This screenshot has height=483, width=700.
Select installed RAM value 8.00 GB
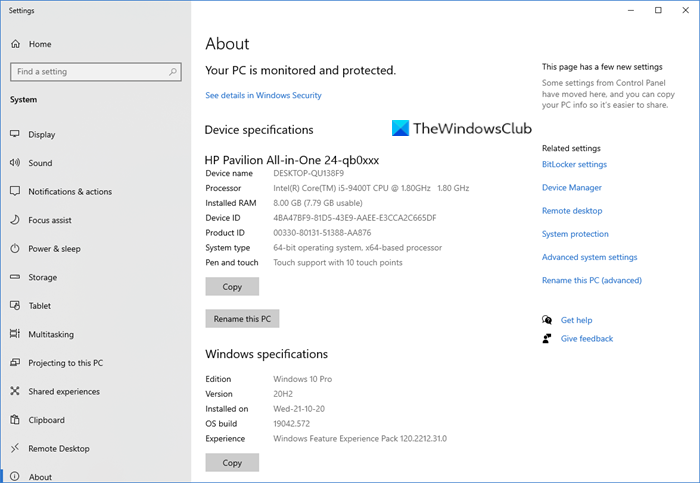(x=317, y=203)
